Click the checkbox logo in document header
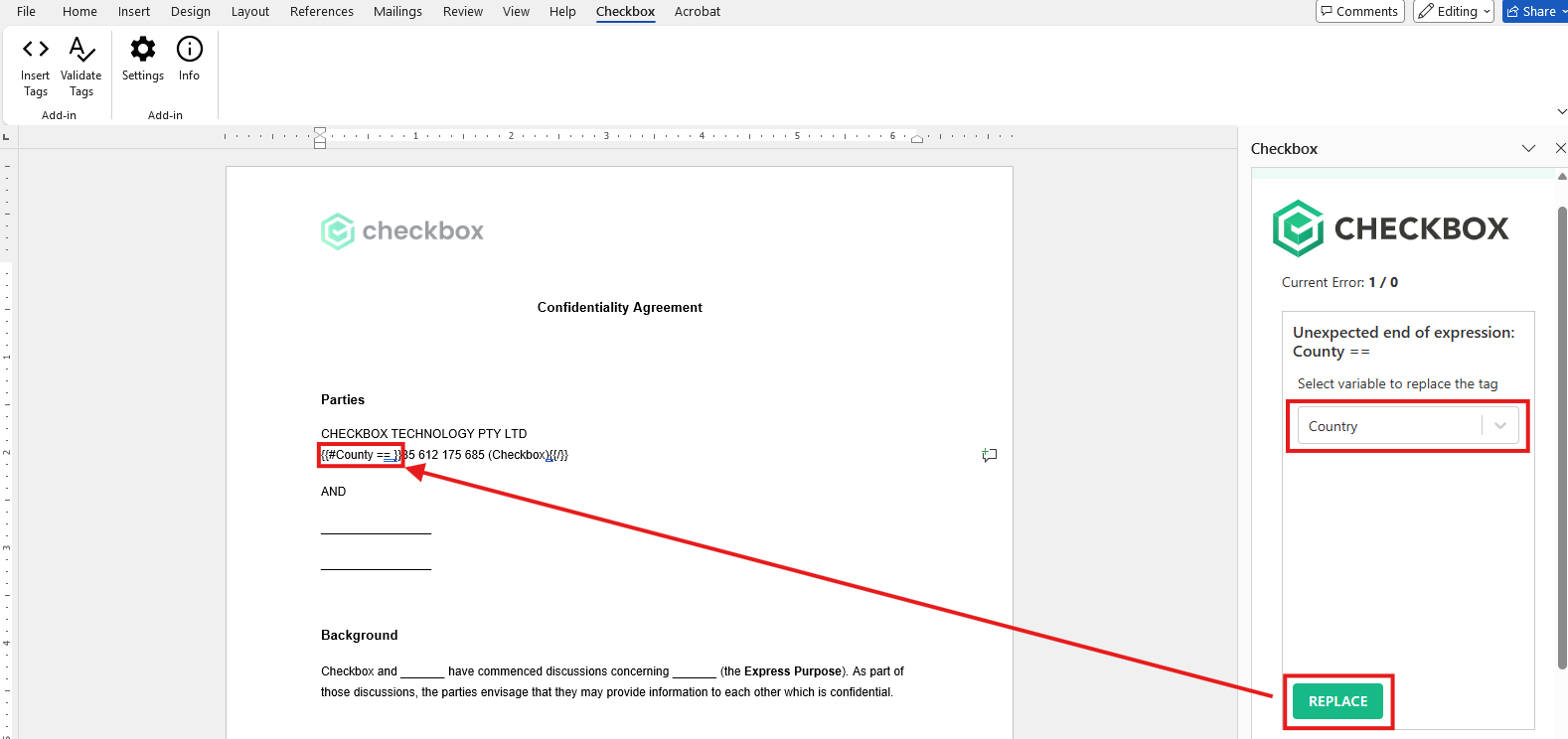The width and height of the screenshot is (1568, 739). 402,230
